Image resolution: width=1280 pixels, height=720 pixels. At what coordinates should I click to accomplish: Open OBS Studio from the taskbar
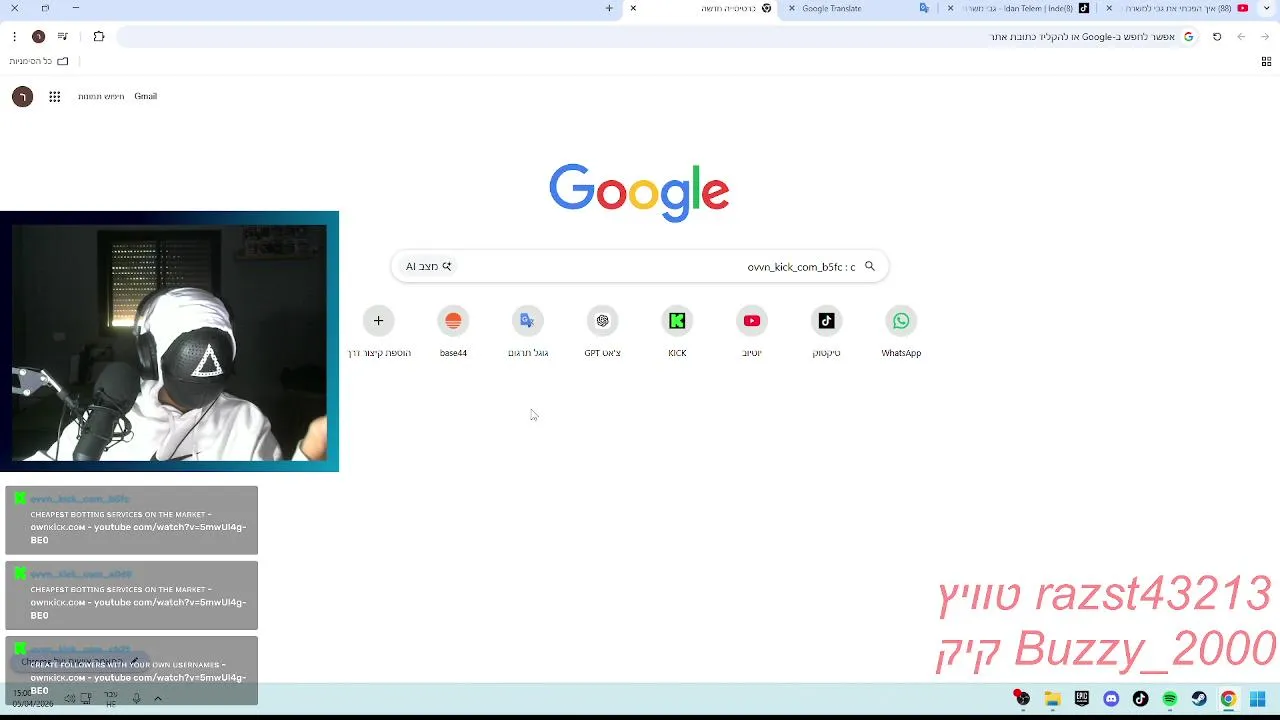(x=1022, y=698)
